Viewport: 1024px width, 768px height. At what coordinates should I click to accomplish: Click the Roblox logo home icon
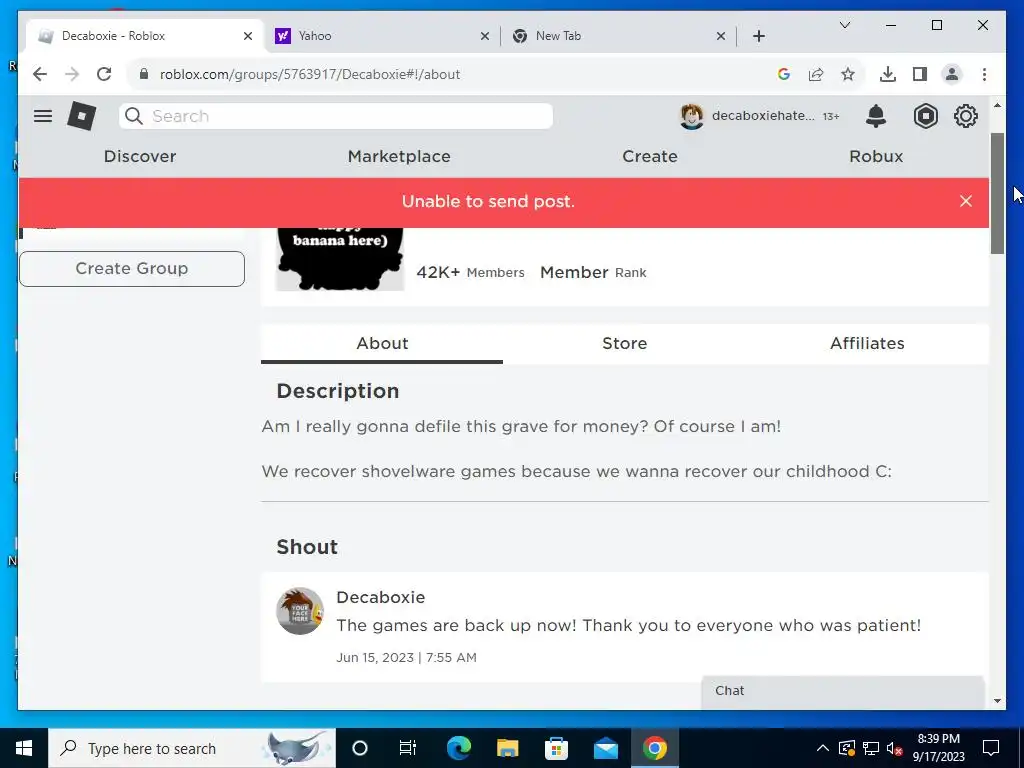pyautogui.click(x=82, y=116)
